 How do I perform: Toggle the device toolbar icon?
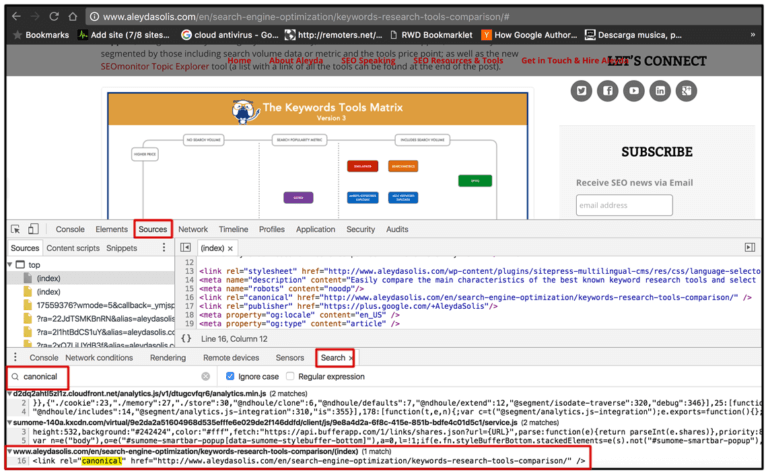tap(33, 229)
